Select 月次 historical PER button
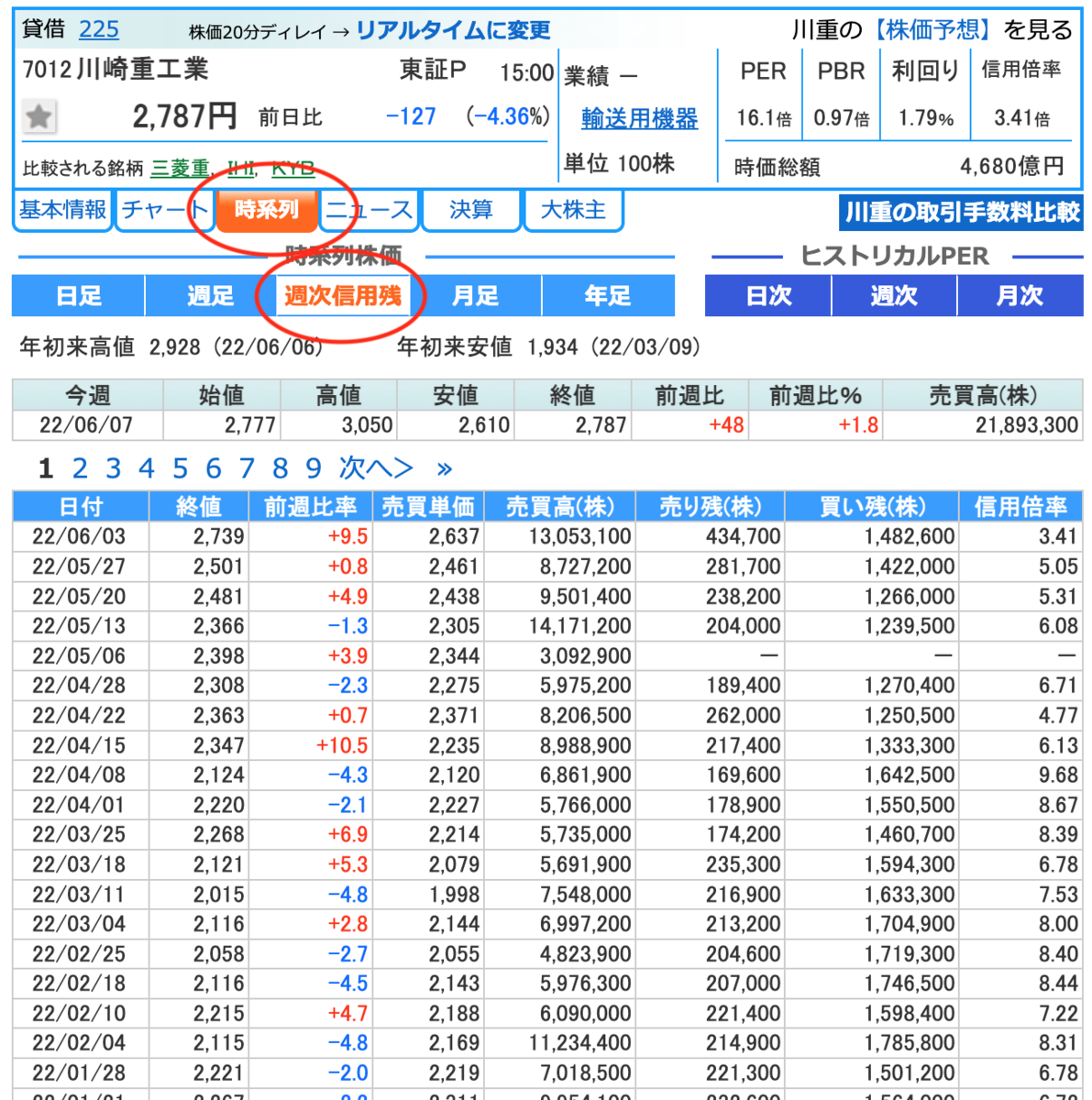This screenshot has height=1100, width=1092. pos(1020,296)
